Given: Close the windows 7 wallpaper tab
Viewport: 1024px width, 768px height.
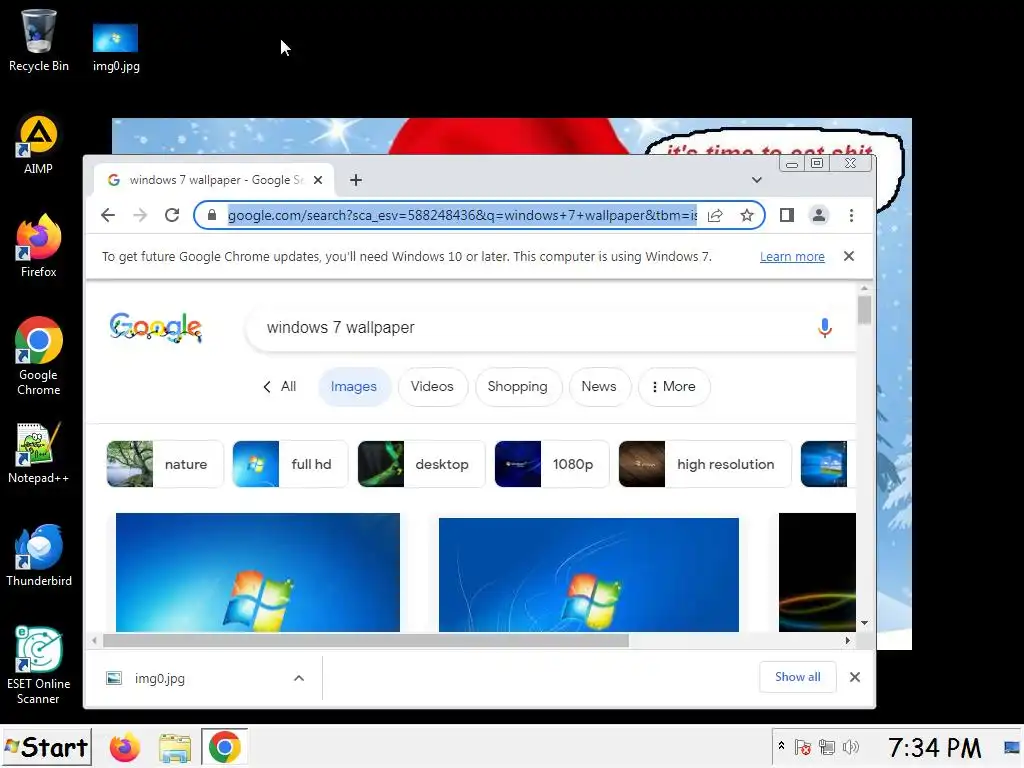Looking at the screenshot, I should [x=318, y=180].
